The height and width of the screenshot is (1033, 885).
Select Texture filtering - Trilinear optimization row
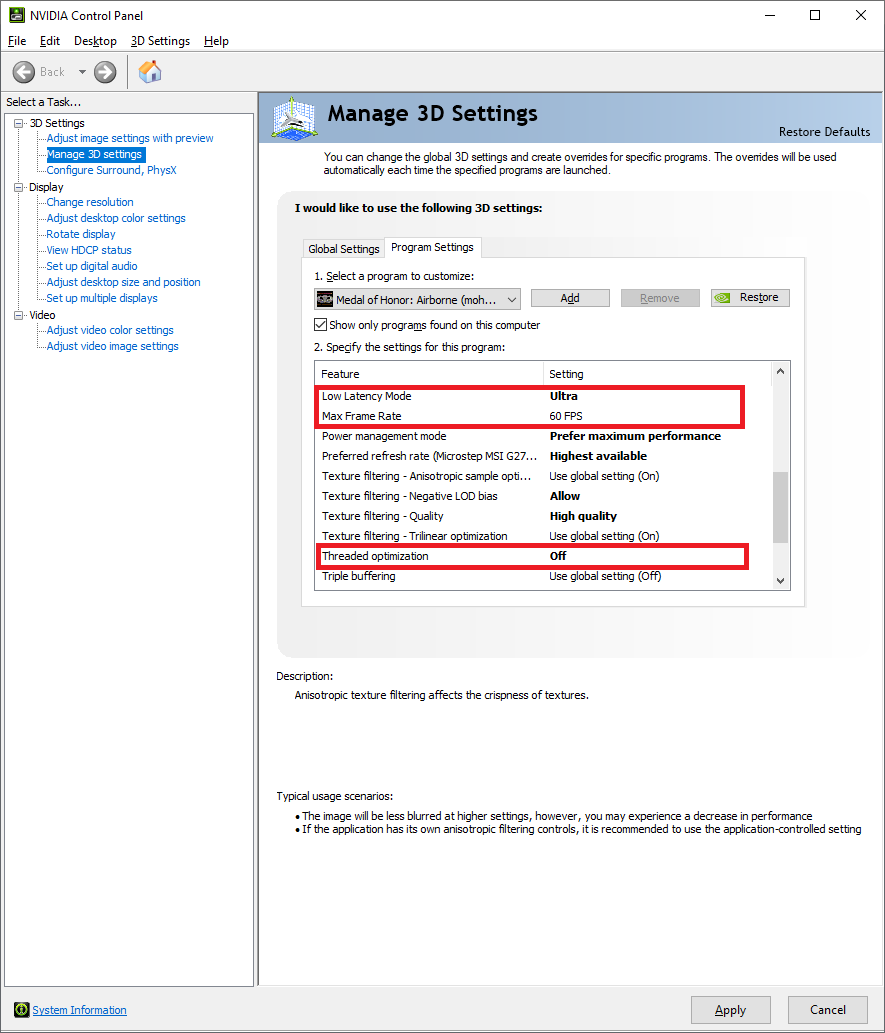tap(543, 536)
